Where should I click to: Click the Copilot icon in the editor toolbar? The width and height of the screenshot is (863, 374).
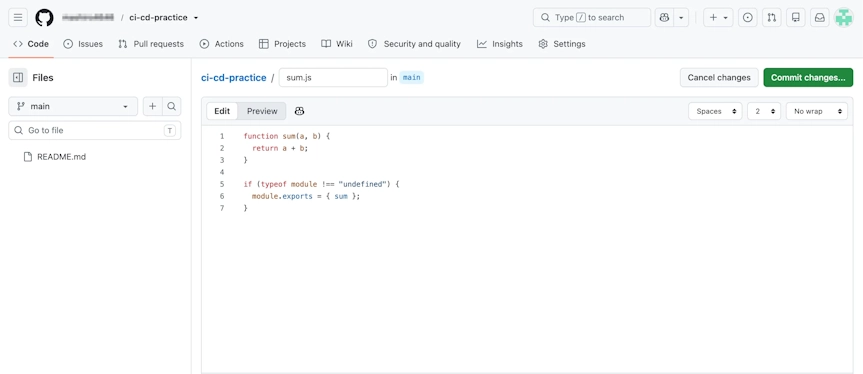coord(299,111)
